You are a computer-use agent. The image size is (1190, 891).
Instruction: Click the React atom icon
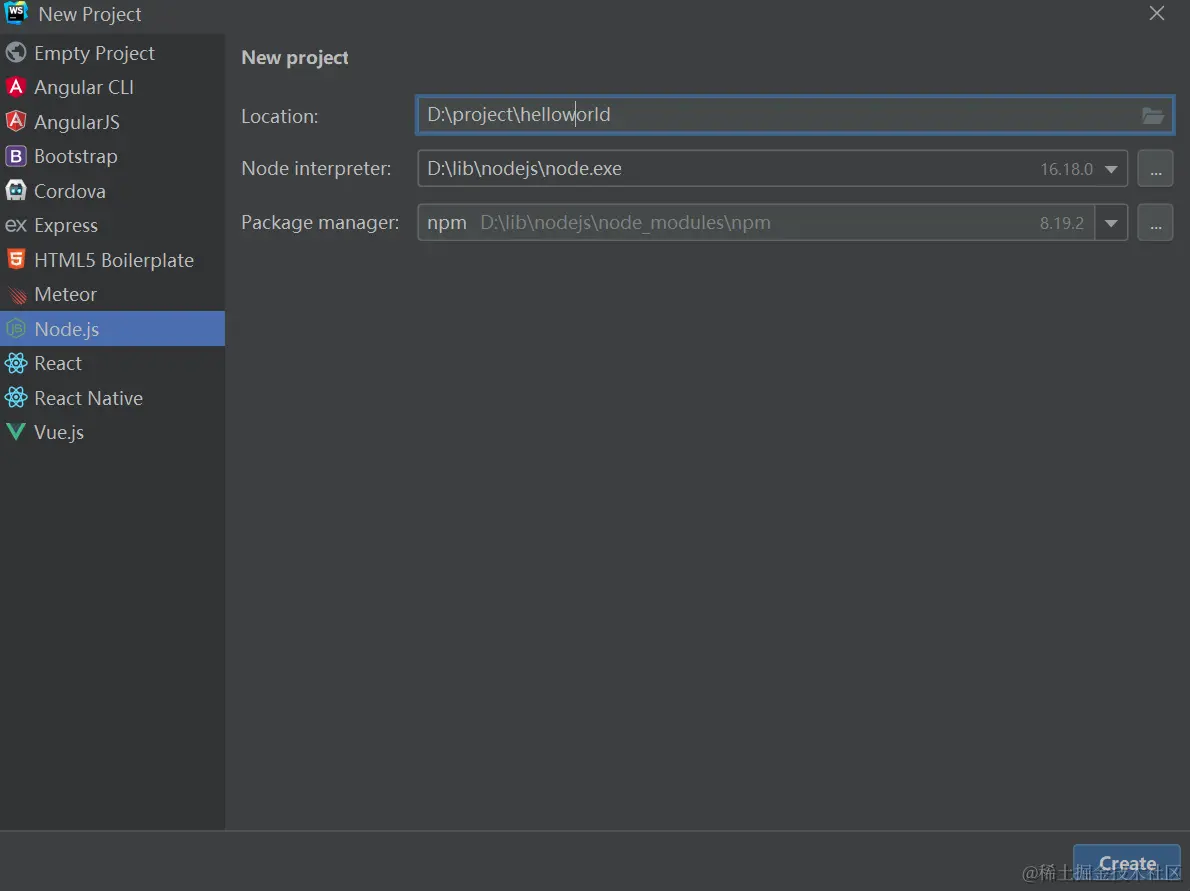[16, 364]
